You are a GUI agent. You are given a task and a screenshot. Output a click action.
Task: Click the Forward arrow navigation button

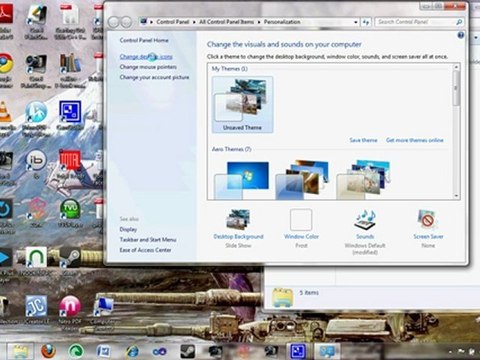point(126,22)
